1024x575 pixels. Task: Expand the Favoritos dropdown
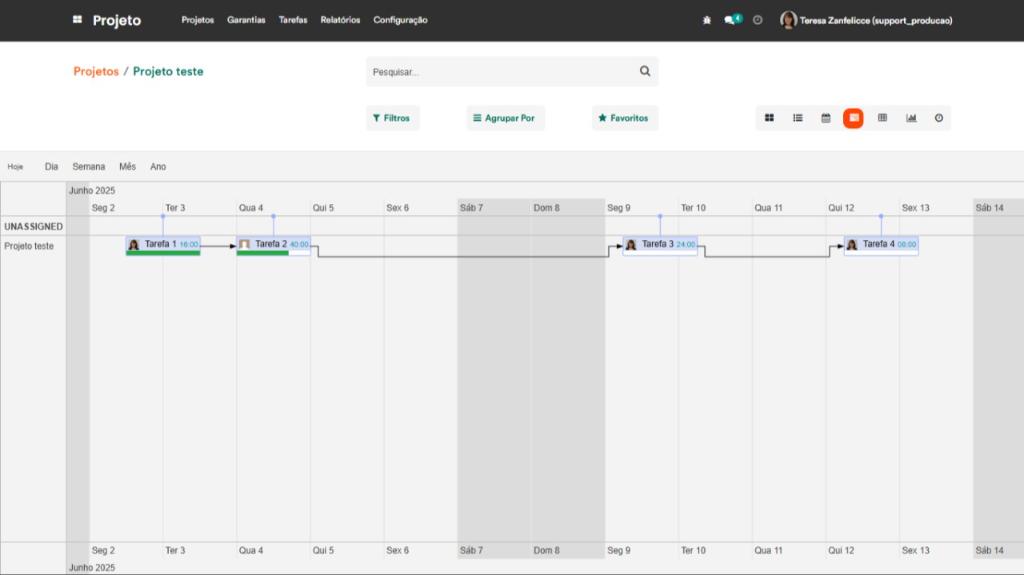tap(624, 118)
